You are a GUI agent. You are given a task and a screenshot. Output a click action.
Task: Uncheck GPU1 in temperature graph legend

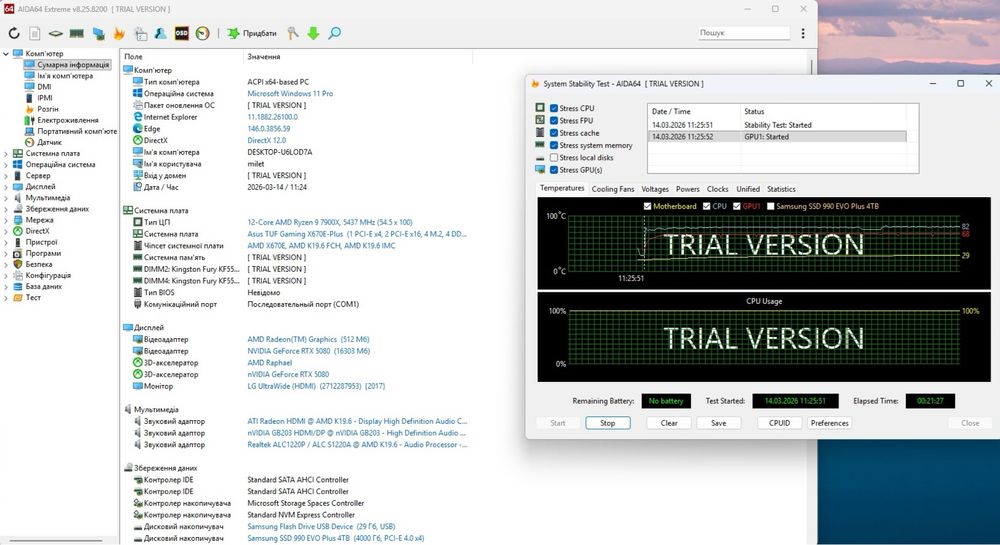tap(737, 206)
